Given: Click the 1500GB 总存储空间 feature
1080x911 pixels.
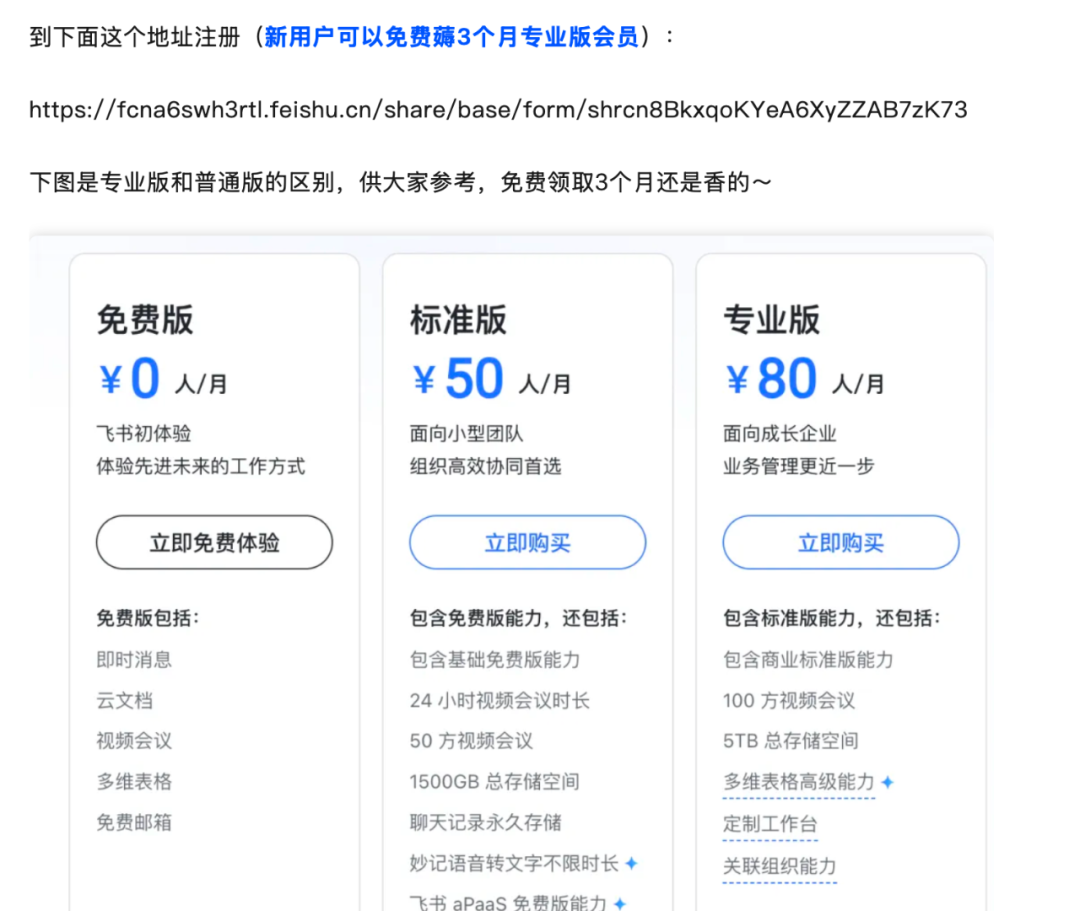Looking at the screenshot, I should click(x=495, y=782).
